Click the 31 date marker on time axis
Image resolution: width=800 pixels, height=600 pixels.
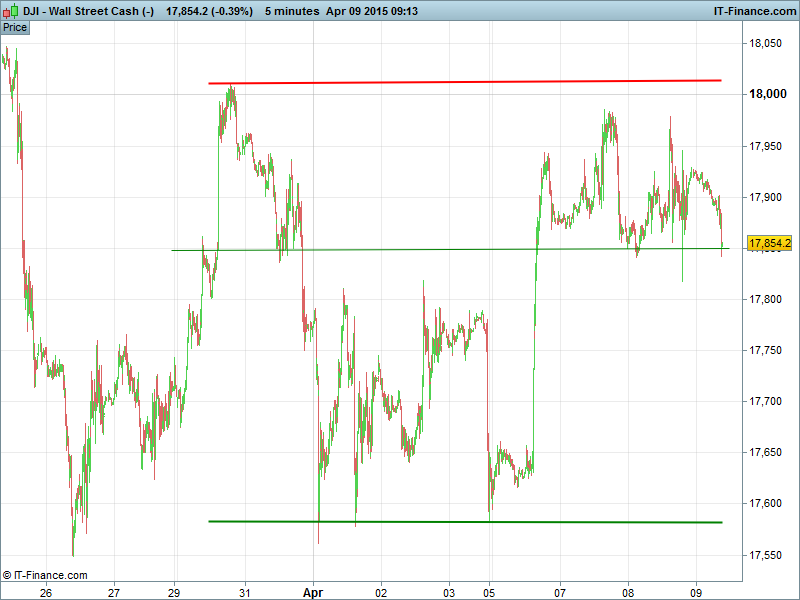[245, 591]
